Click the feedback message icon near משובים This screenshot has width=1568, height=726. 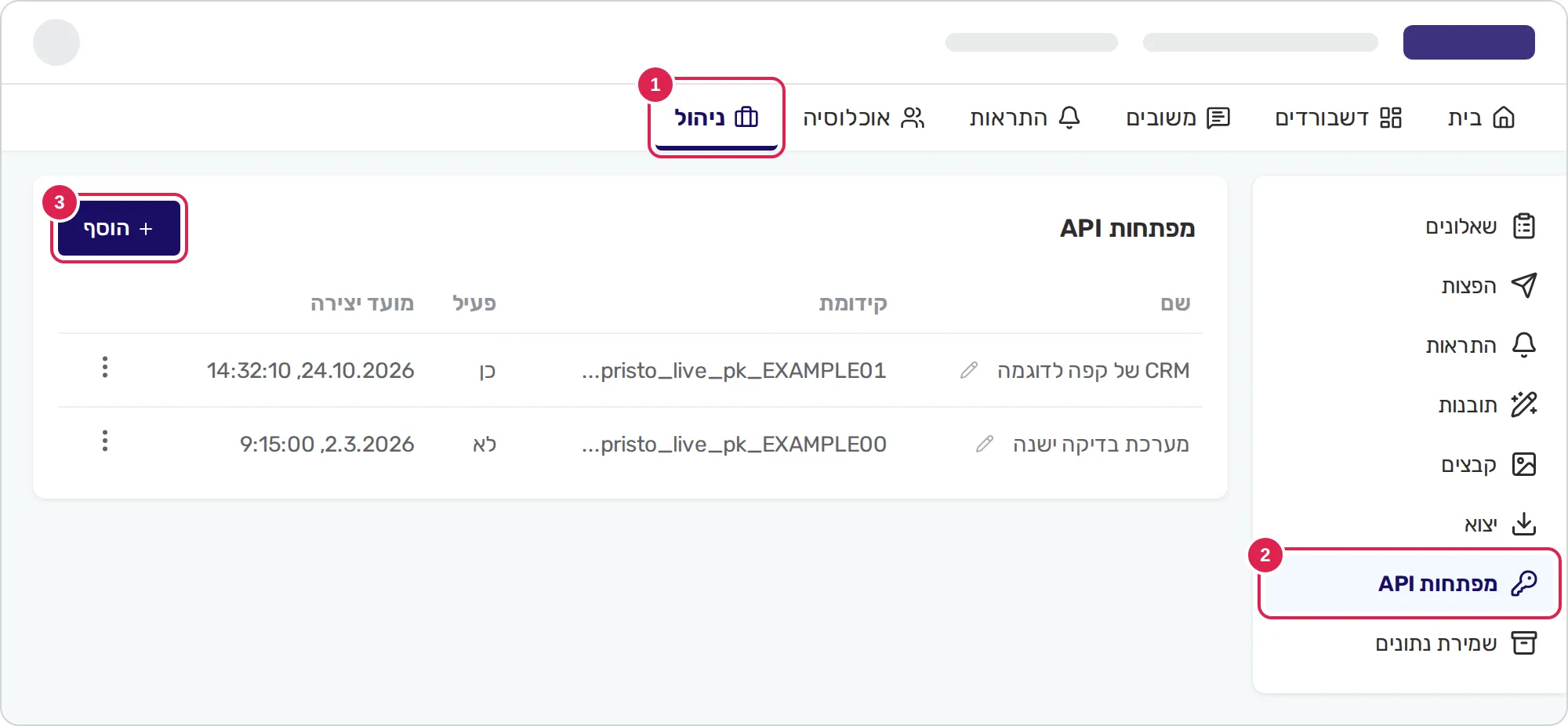tap(1218, 118)
